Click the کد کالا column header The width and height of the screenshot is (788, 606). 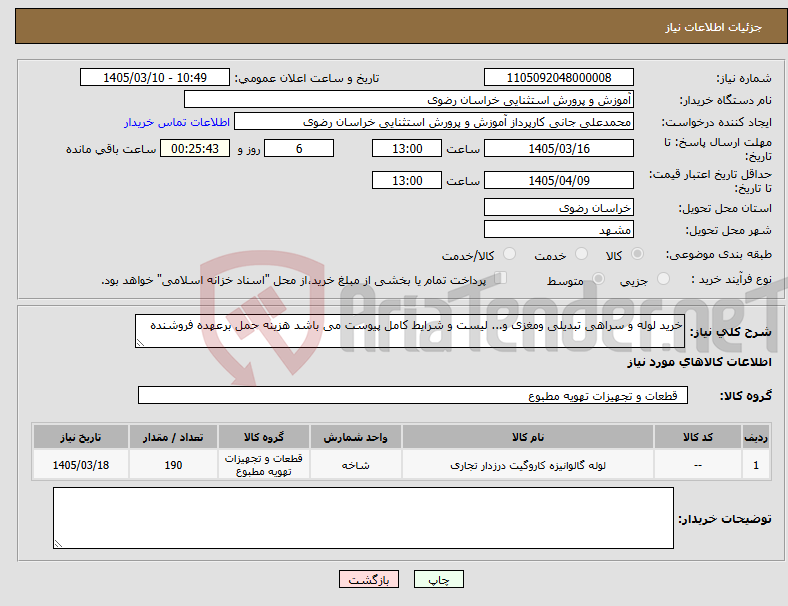[698, 437]
